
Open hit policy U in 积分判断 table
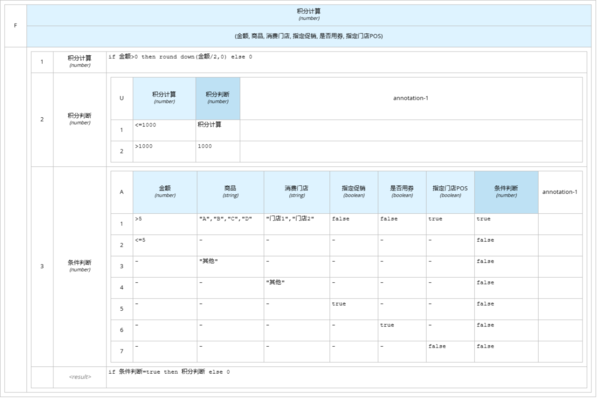[x=121, y=98]
